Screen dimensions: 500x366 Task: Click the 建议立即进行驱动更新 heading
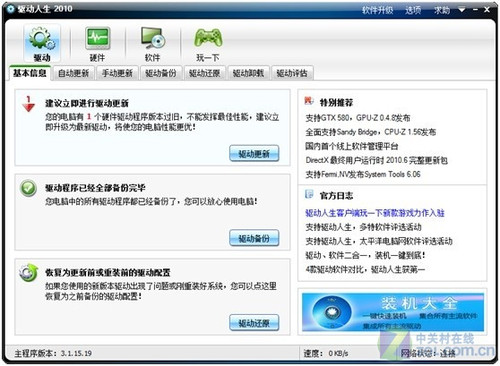pos(87,103)
